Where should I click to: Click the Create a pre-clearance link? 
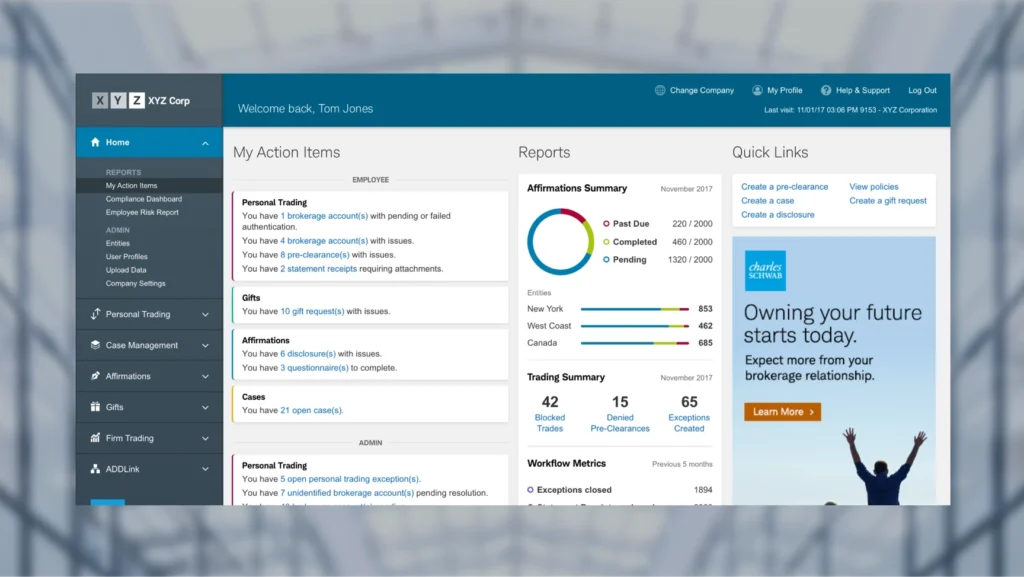click(x=784, y=186)
